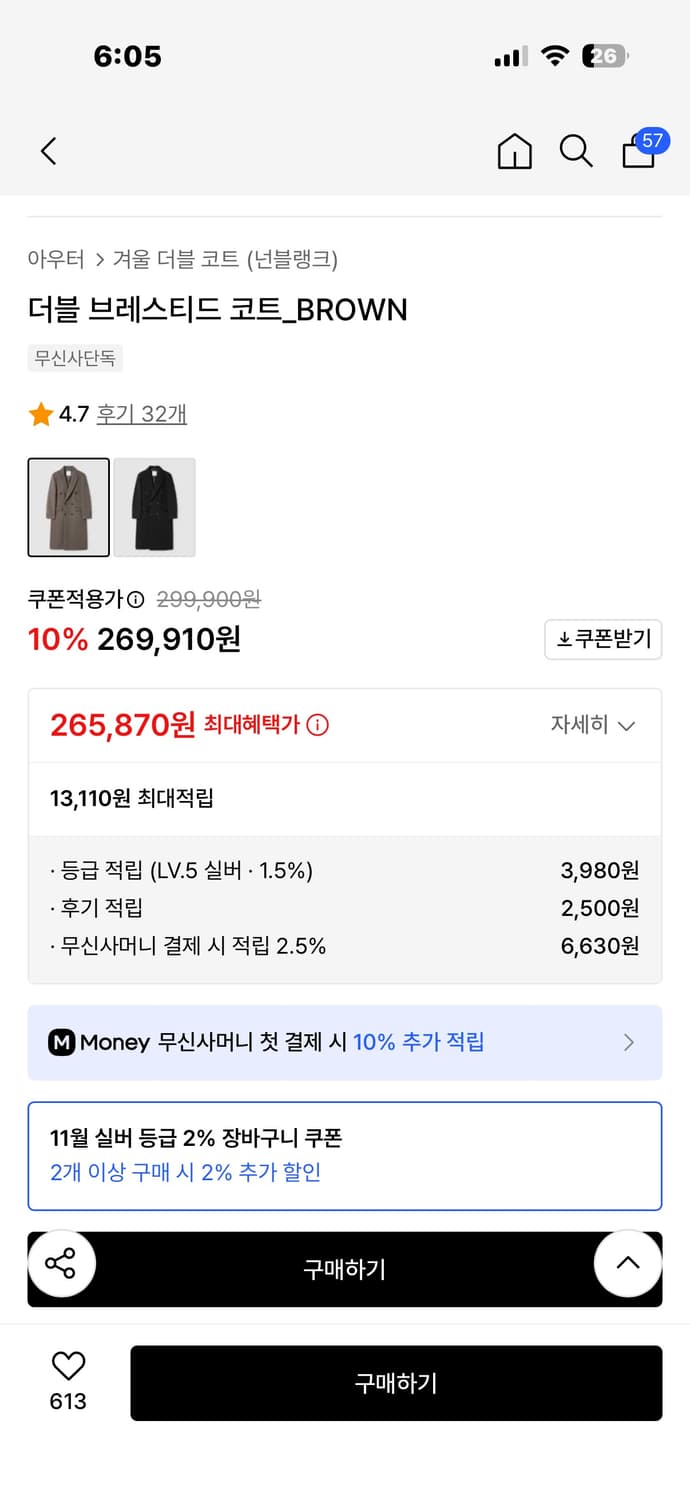Select the brown coat thumbnail
Screen dimensions: 690x1500
point(69,507)
